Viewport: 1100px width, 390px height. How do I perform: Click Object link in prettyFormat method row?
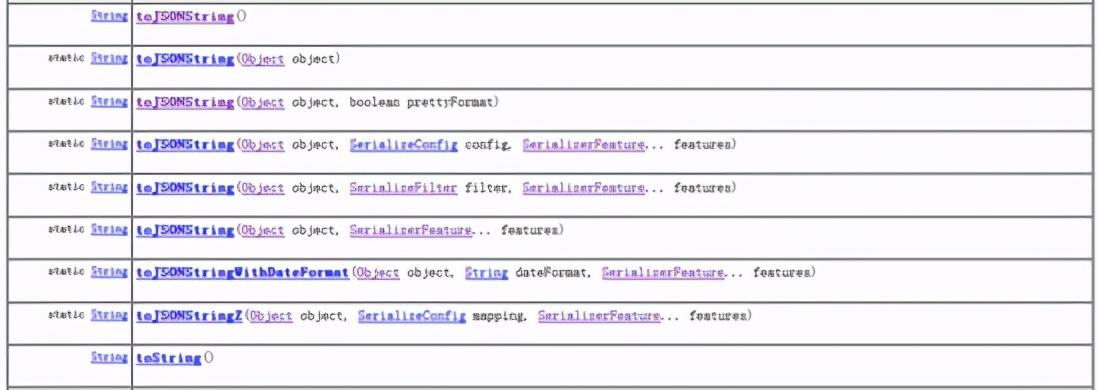tap(262, 102)
